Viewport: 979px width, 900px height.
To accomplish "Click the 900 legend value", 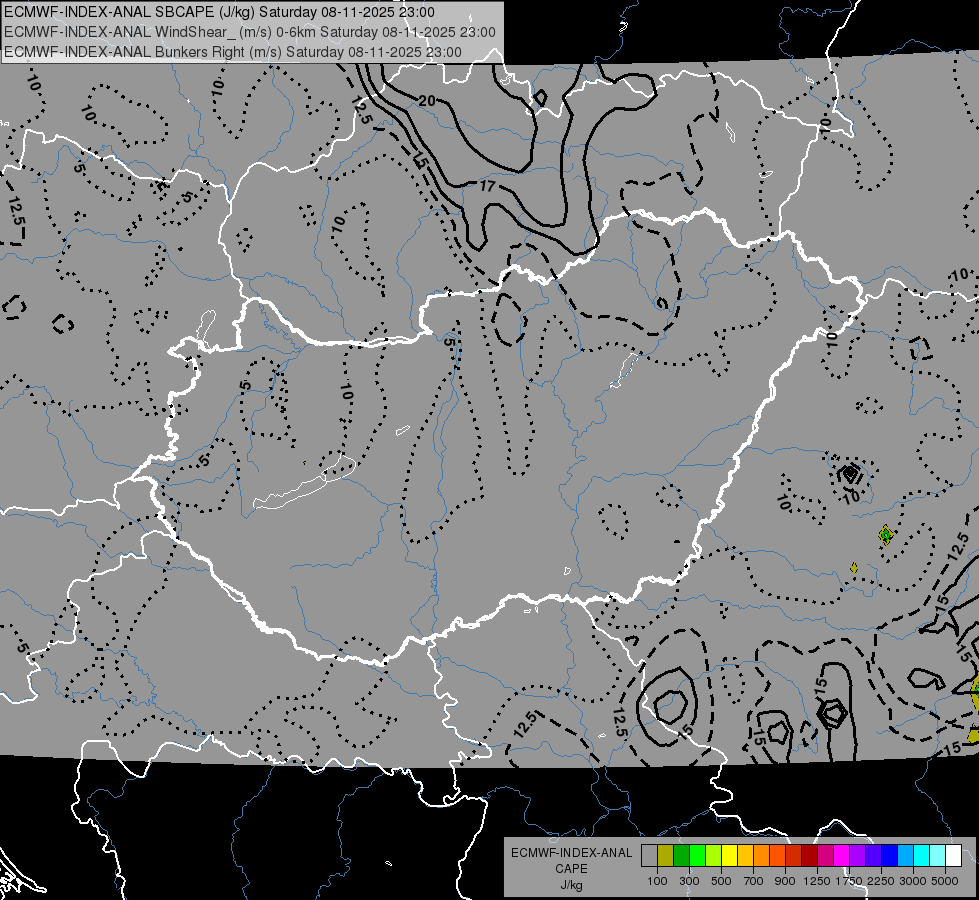I will (785, 881).
